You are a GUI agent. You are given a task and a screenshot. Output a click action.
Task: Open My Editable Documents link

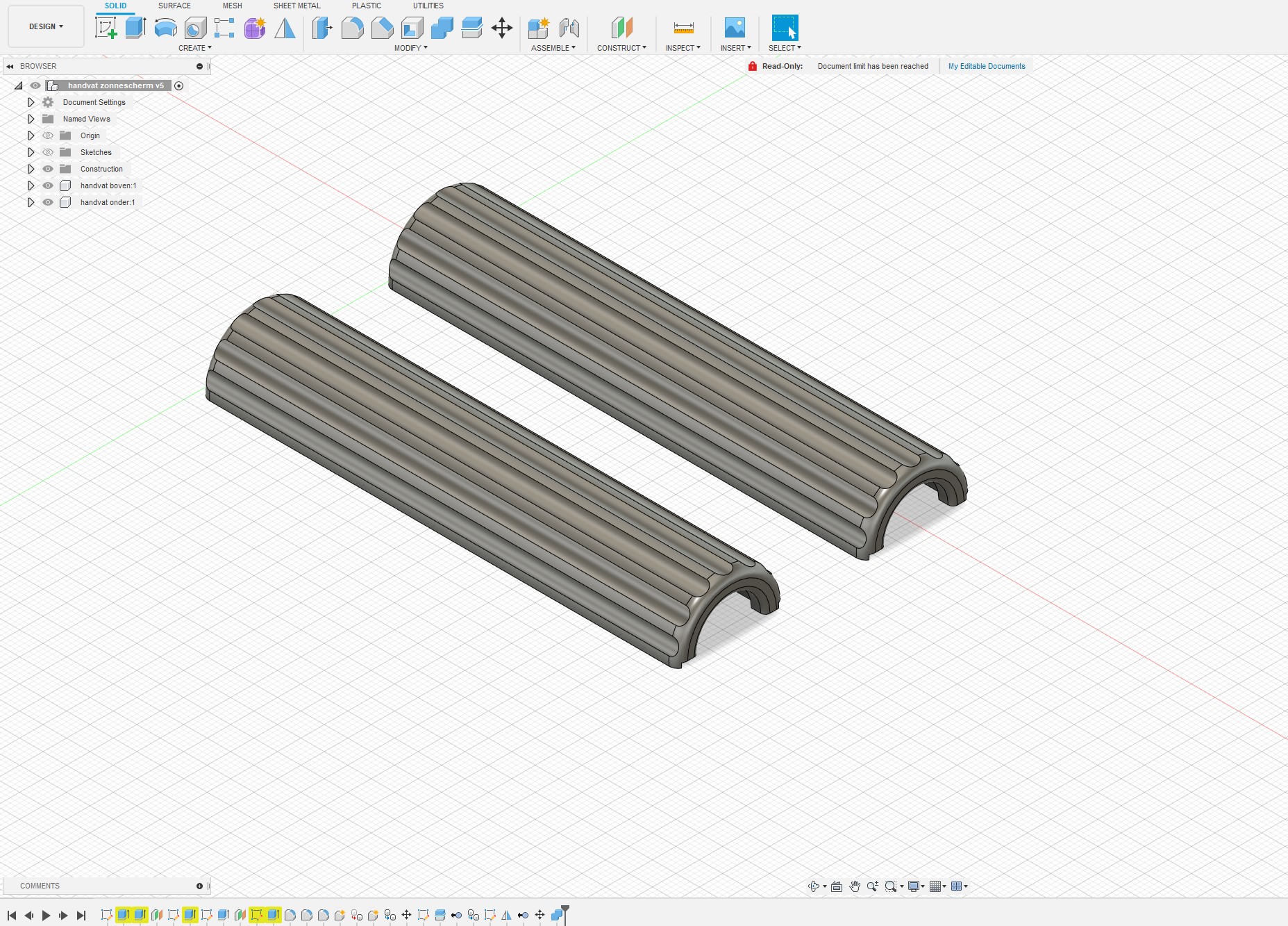click(x=987, y=66)
